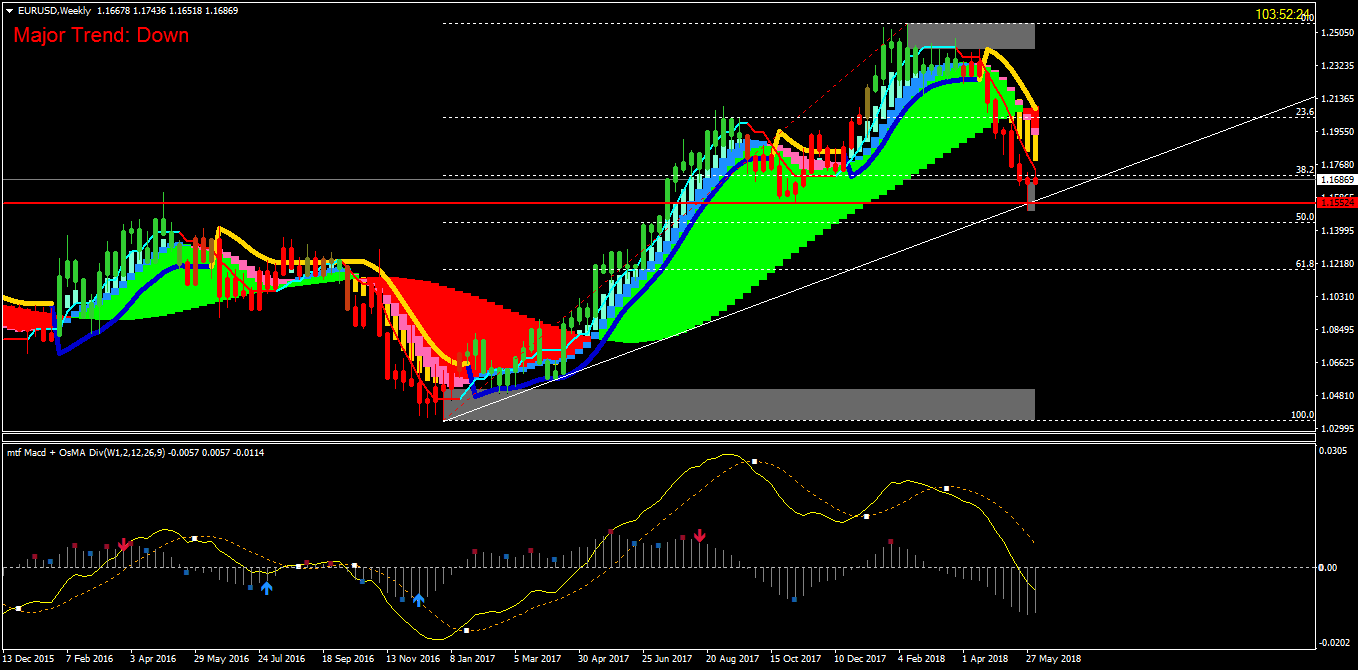
Task: Click the "EURUSD,Weekly" chart title text
Action: 53,10
